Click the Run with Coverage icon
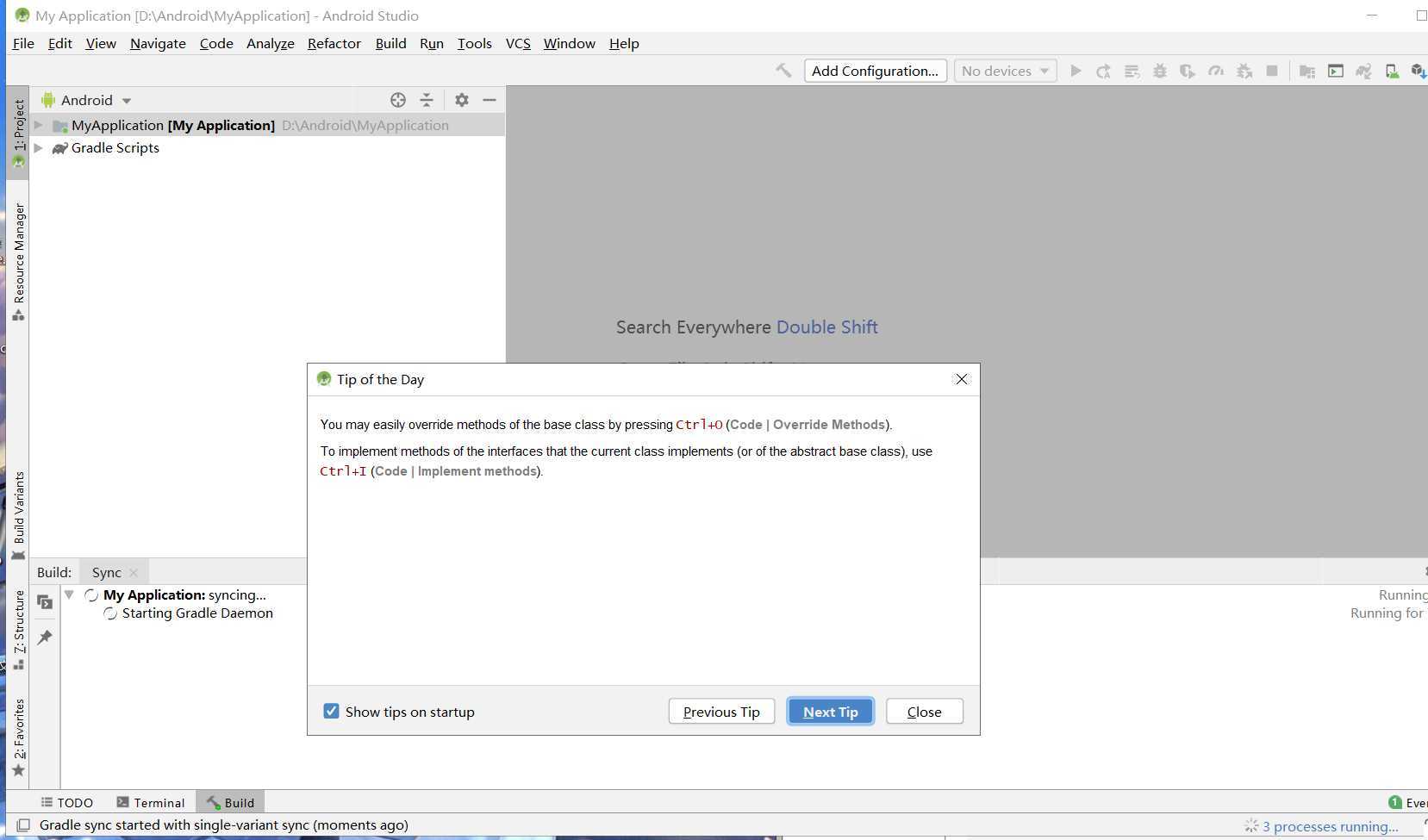 pyautogui.click(x=1188, y=71)
